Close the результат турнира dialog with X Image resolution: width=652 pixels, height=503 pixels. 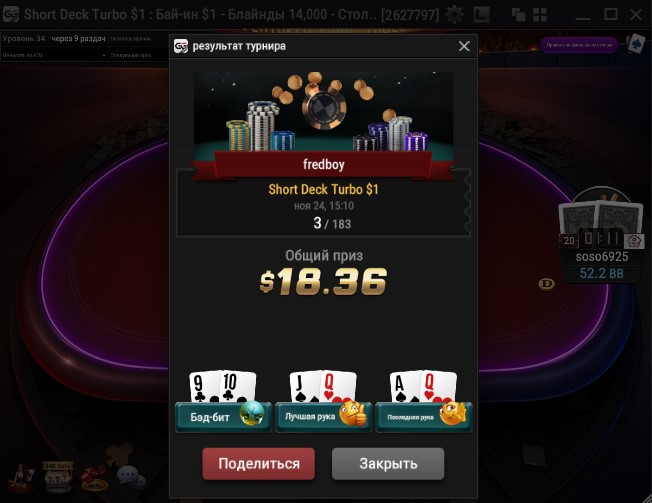[x=464, y=46]
